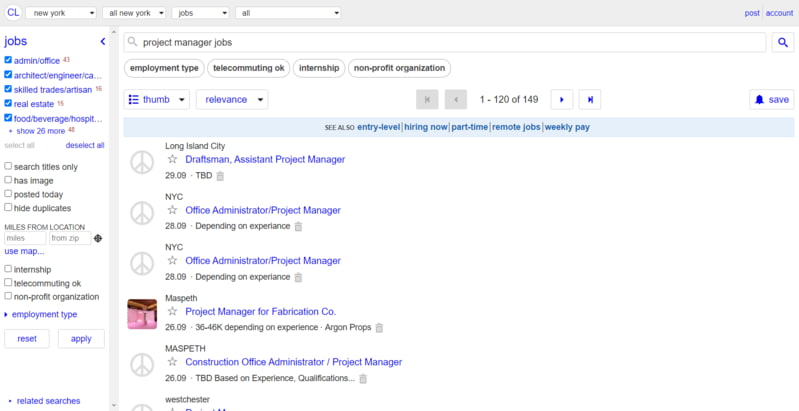The width and height of the screenshot is (799, 411).
Task: Uncheck skilled trades/artisan category
Action: (x=8, y=89)
